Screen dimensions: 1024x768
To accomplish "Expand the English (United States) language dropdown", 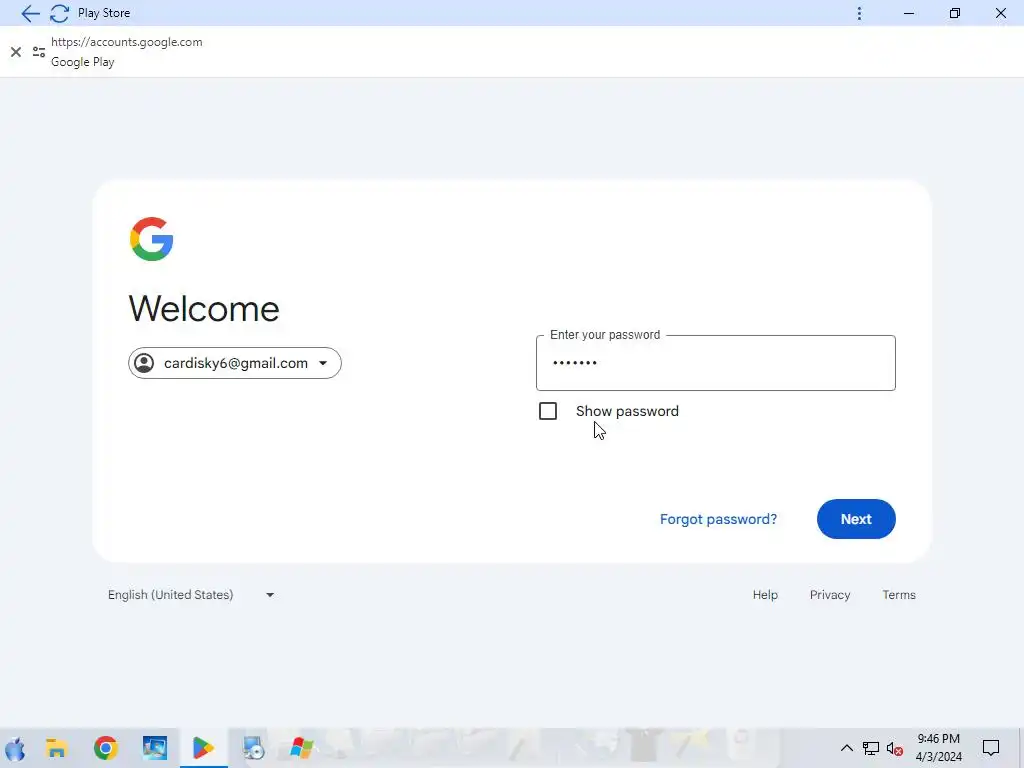I will (191, 595).
